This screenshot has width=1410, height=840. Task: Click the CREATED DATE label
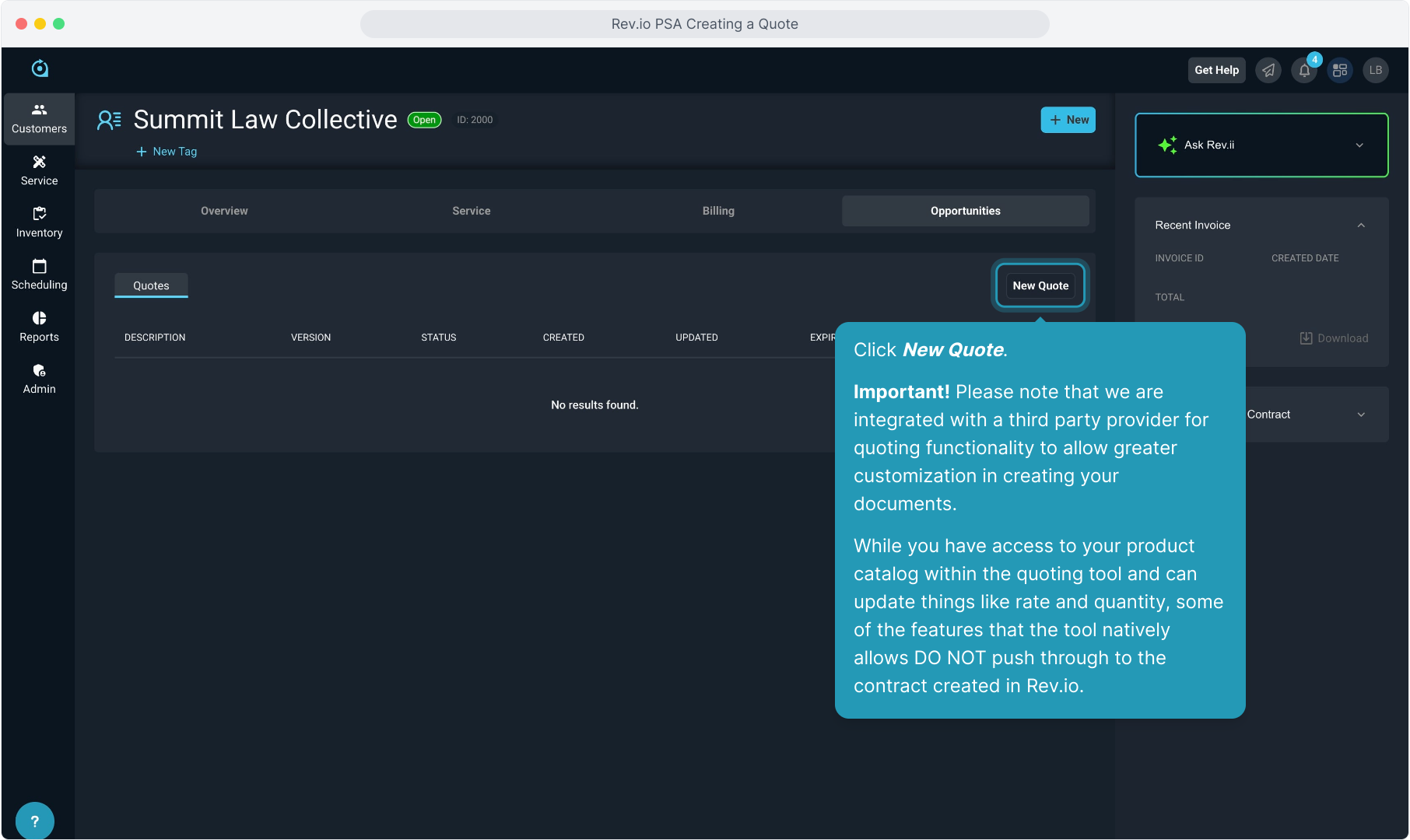[x=1305, y=258]
